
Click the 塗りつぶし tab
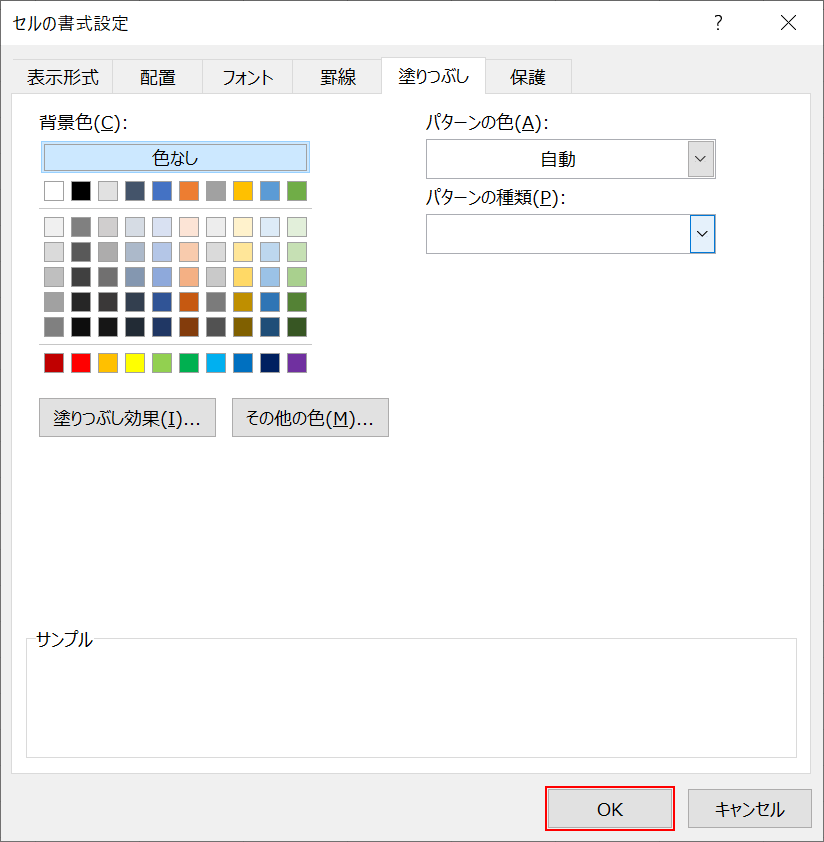click(433, 76)
